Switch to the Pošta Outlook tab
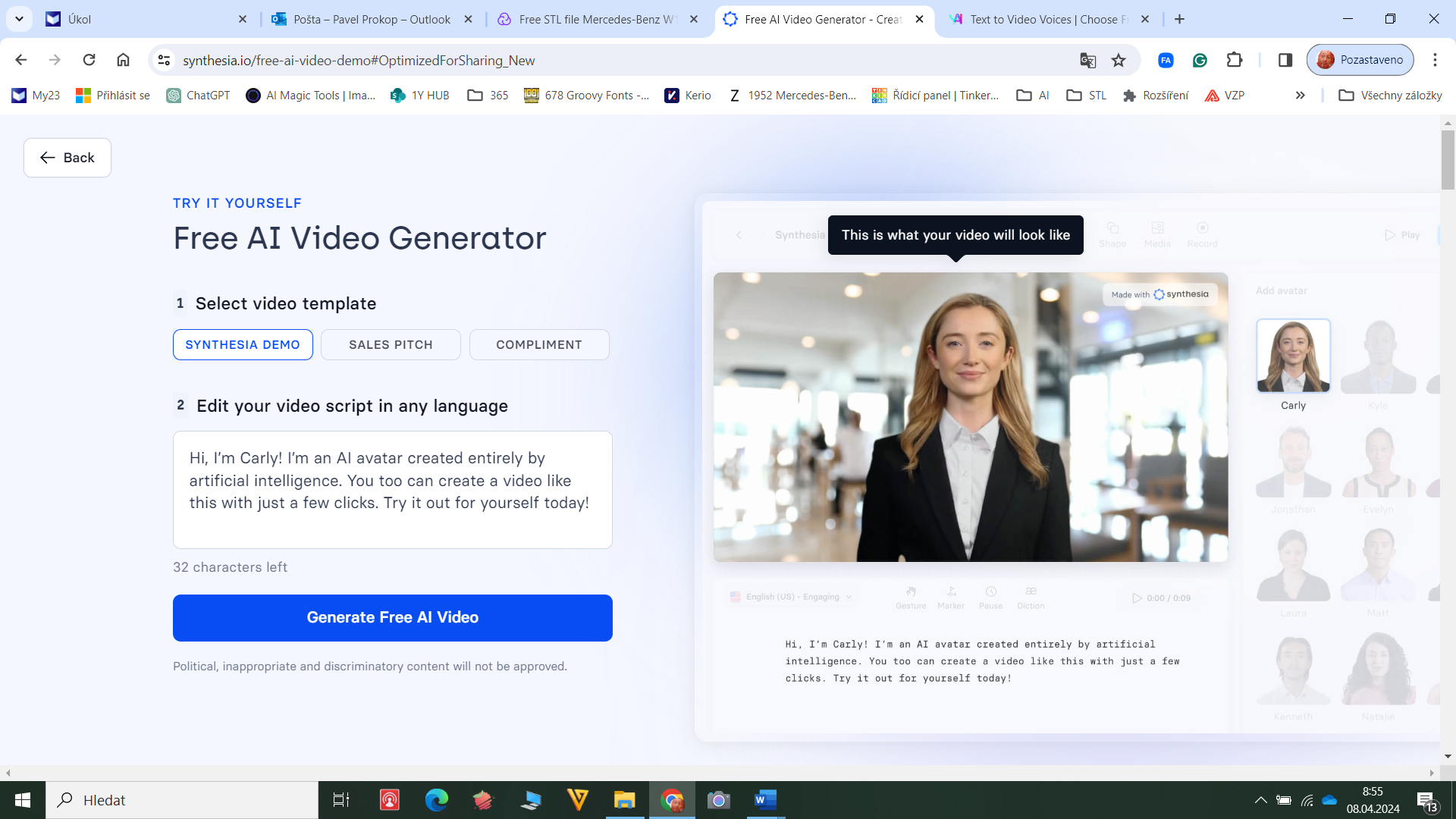Viewport: 1456px width, 819px height. pyautogui.click(x=372, y=20)
